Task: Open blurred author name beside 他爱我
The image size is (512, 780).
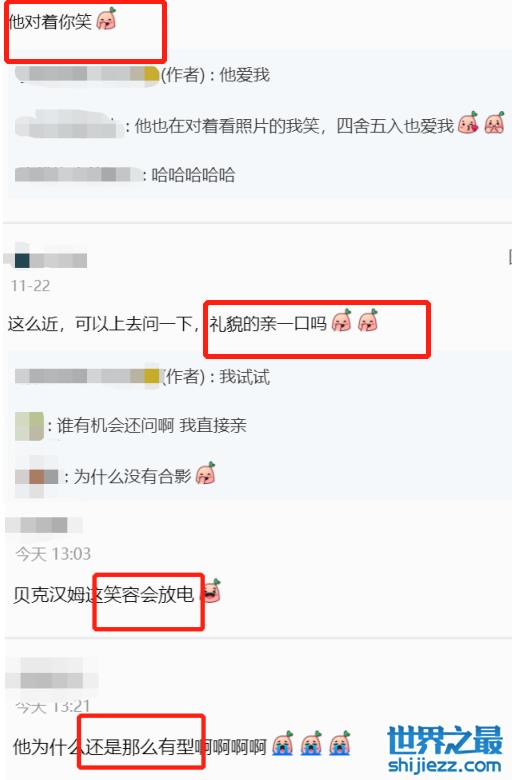Action: pos(87,74)
